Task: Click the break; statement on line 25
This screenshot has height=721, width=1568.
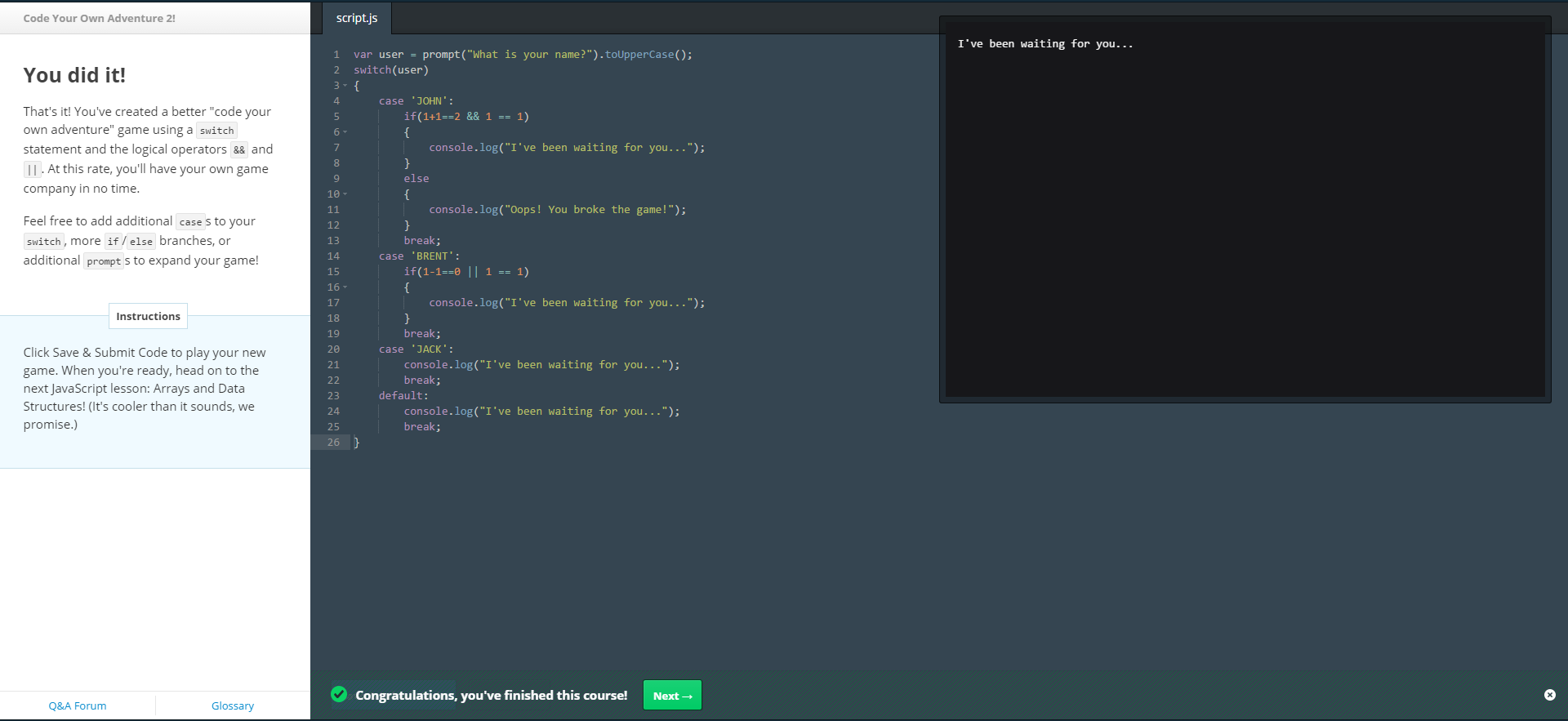Action: coord(422,427)
